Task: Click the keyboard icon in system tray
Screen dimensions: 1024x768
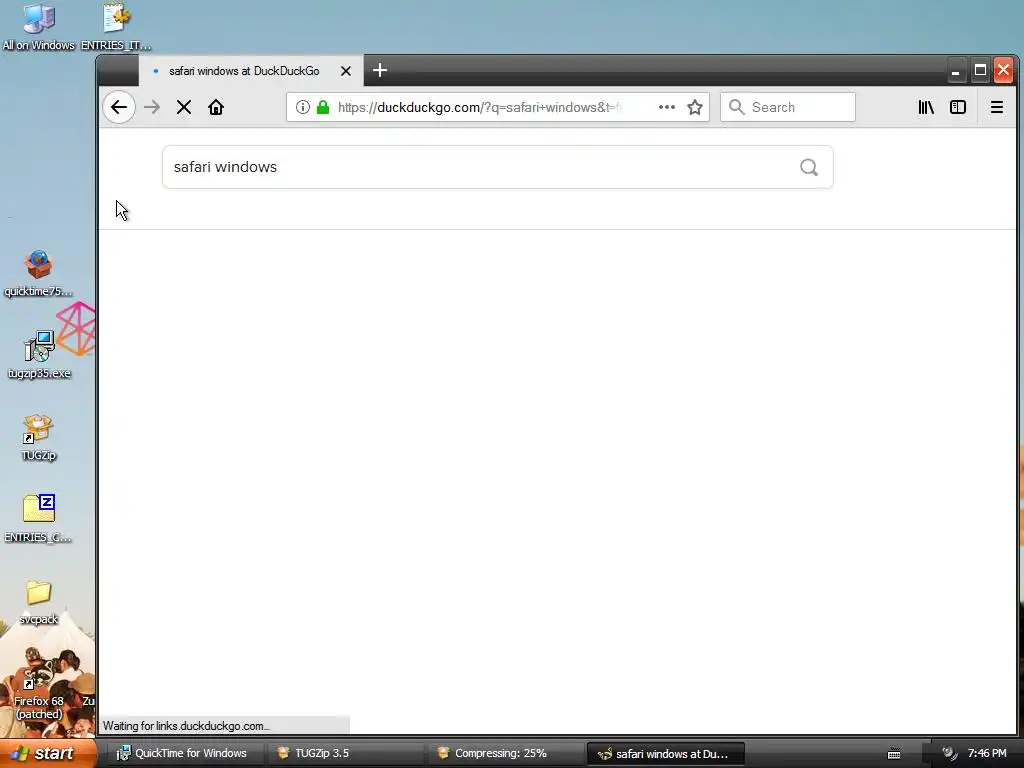Action: 894,754
